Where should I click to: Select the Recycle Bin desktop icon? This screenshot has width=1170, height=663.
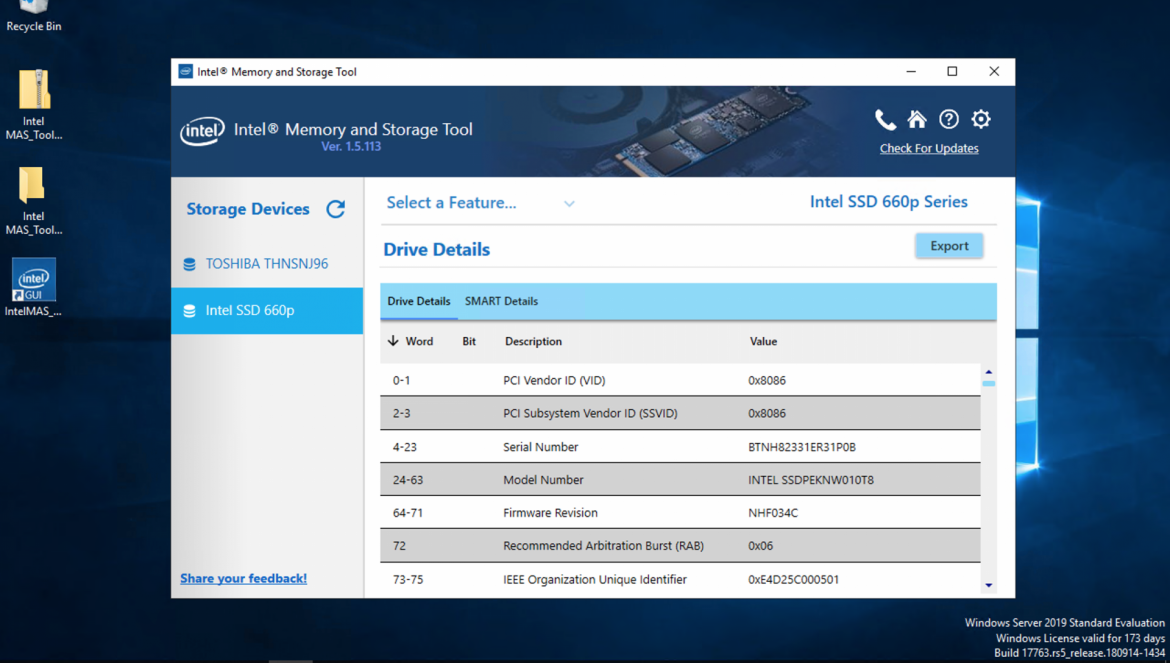[34, 16]
